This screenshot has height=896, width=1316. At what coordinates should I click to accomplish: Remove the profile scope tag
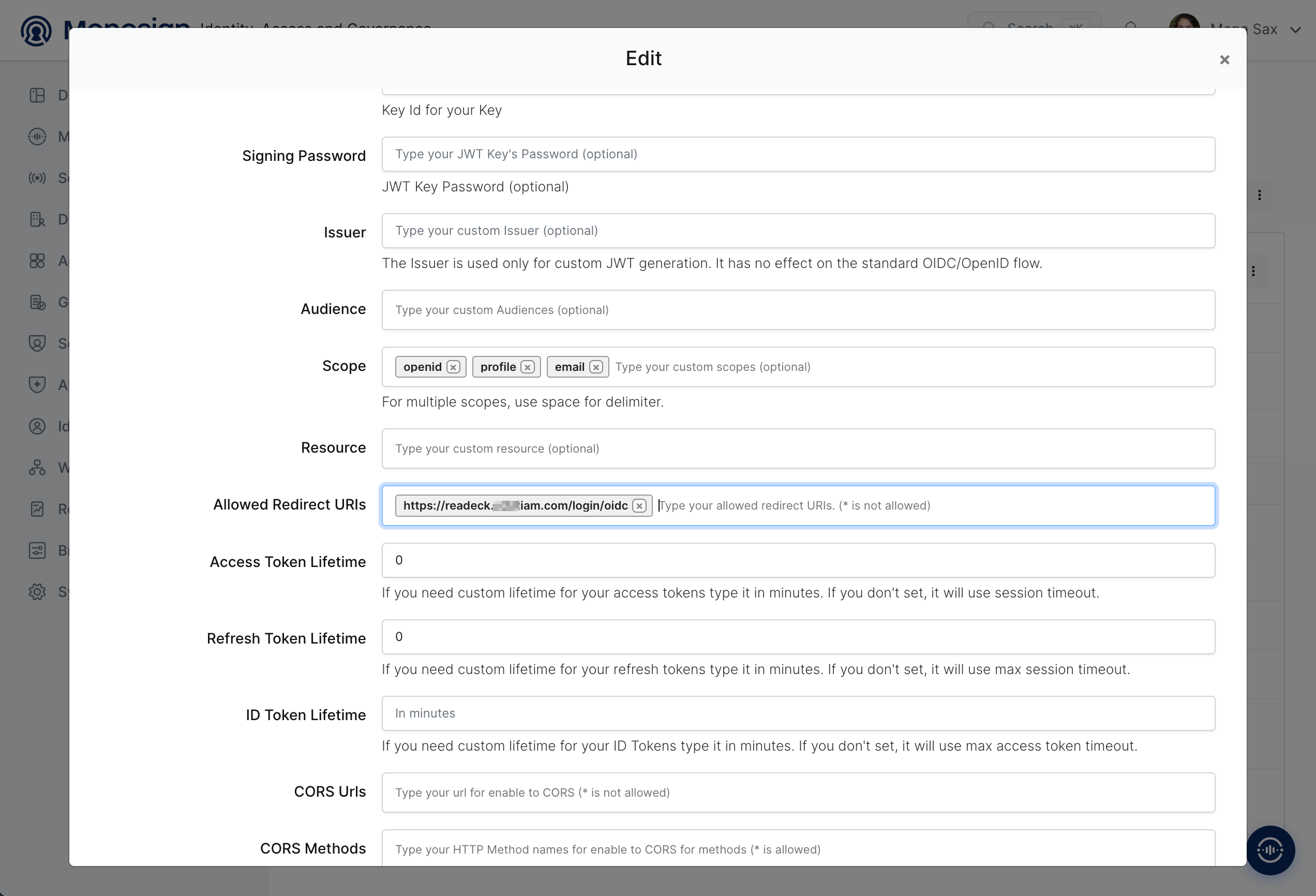coord(528,367)
